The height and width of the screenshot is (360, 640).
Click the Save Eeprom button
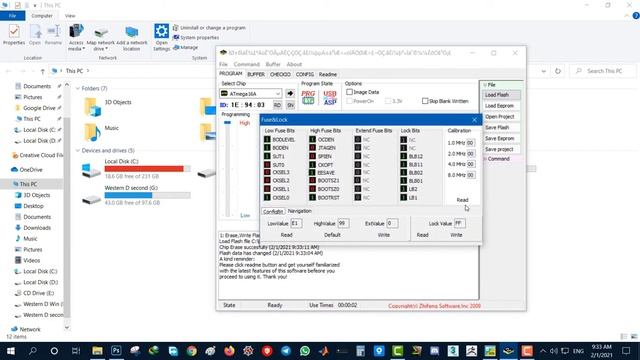(502, 138)
